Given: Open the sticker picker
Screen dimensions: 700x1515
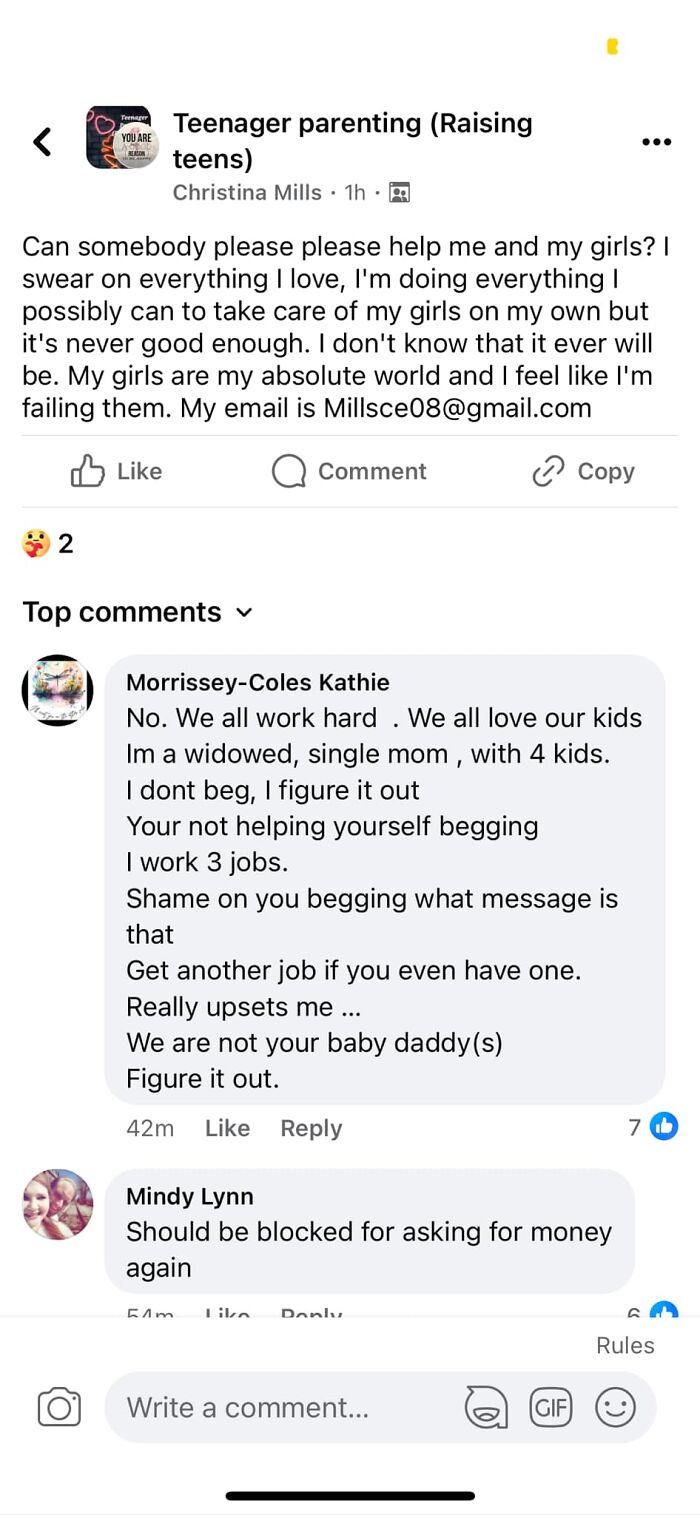Looking at the screenshot, I should click(x=486, y=1408).
